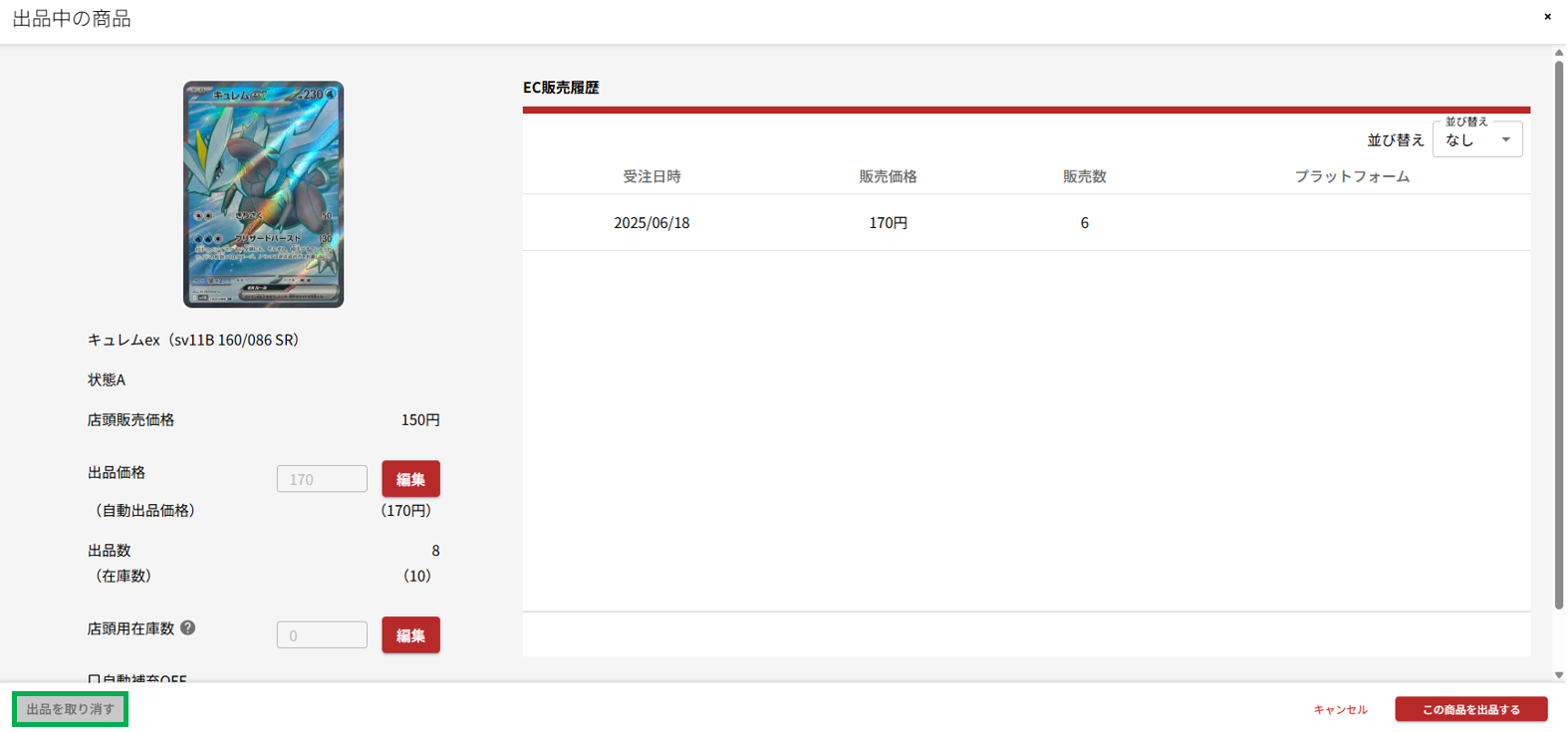Click the help icon beside 店頭用在庫数
1568x732 pixels.
click(x=188, y=628)
